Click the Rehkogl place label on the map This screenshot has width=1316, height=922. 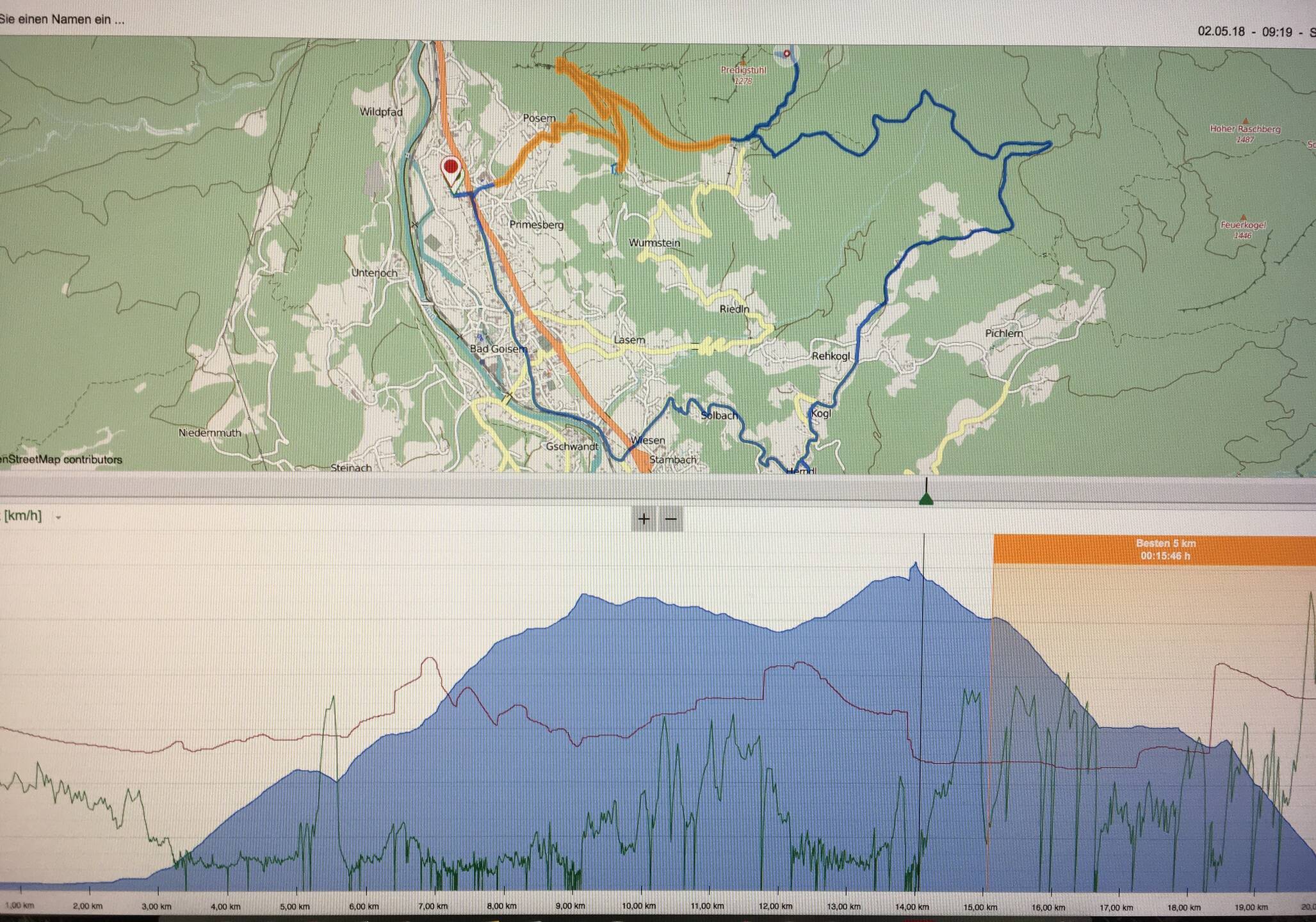click(831, 356)
